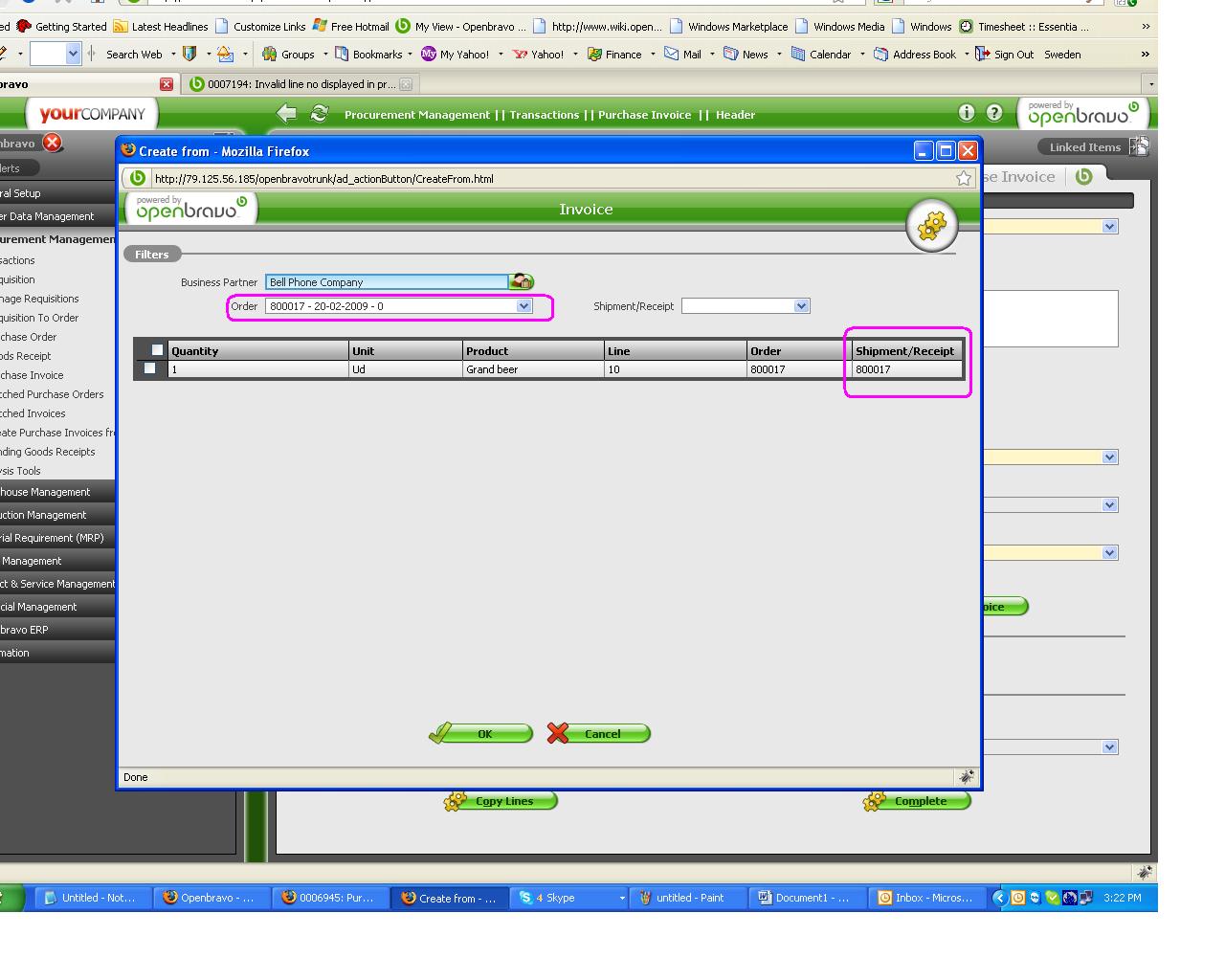Check the select-all checkbox in table header
Image resolution: width=1225 pixels, height=980 pixels.
[x=157, y=350]
